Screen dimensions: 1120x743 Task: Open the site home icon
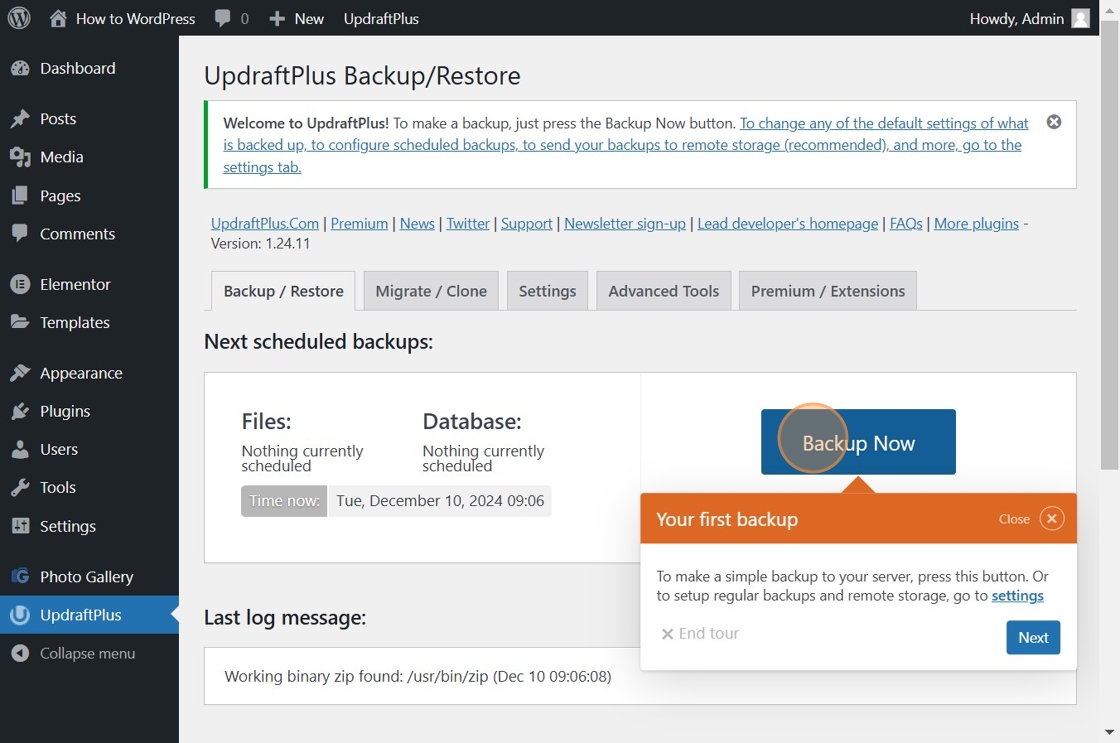(x=58, y=19)
